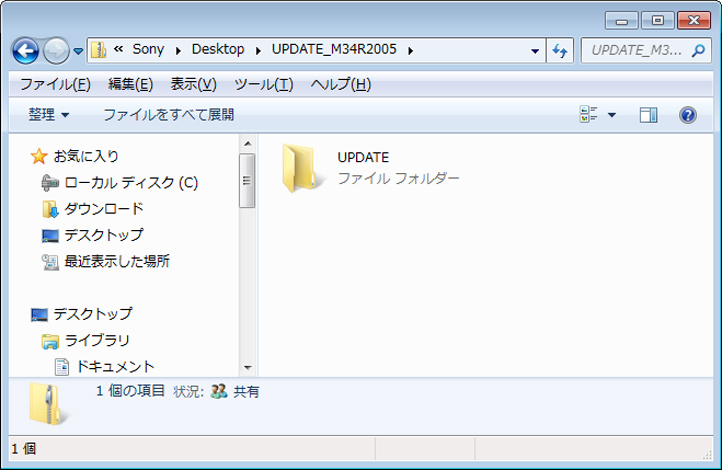The width and height of the screenshot is (723, 470).
Task: Open ダウンロード folder in favorites
Action: tap(104, 209)
